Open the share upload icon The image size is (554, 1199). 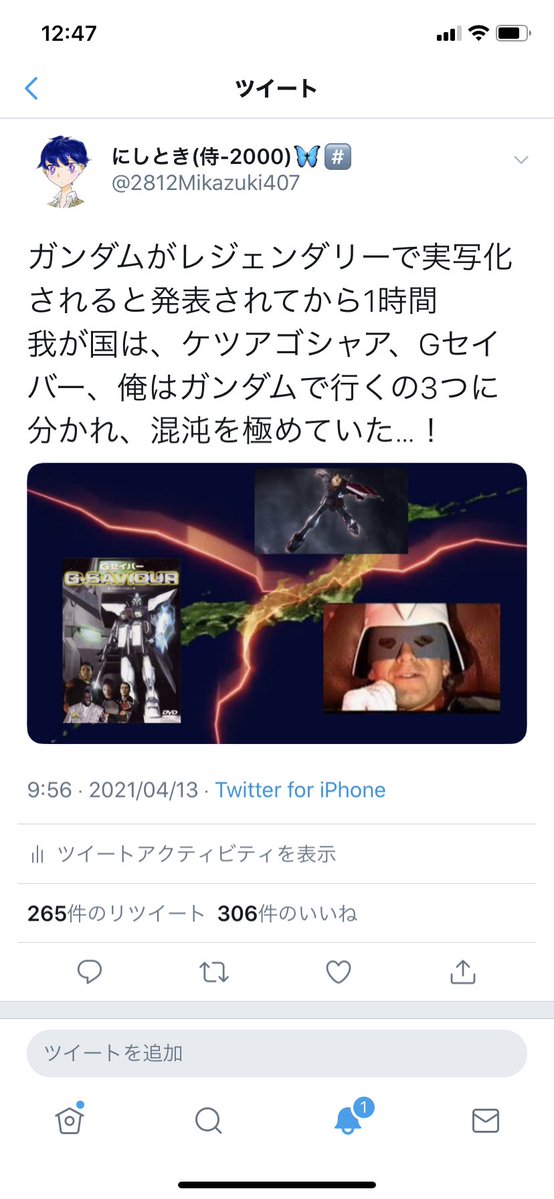pos(462,971)
